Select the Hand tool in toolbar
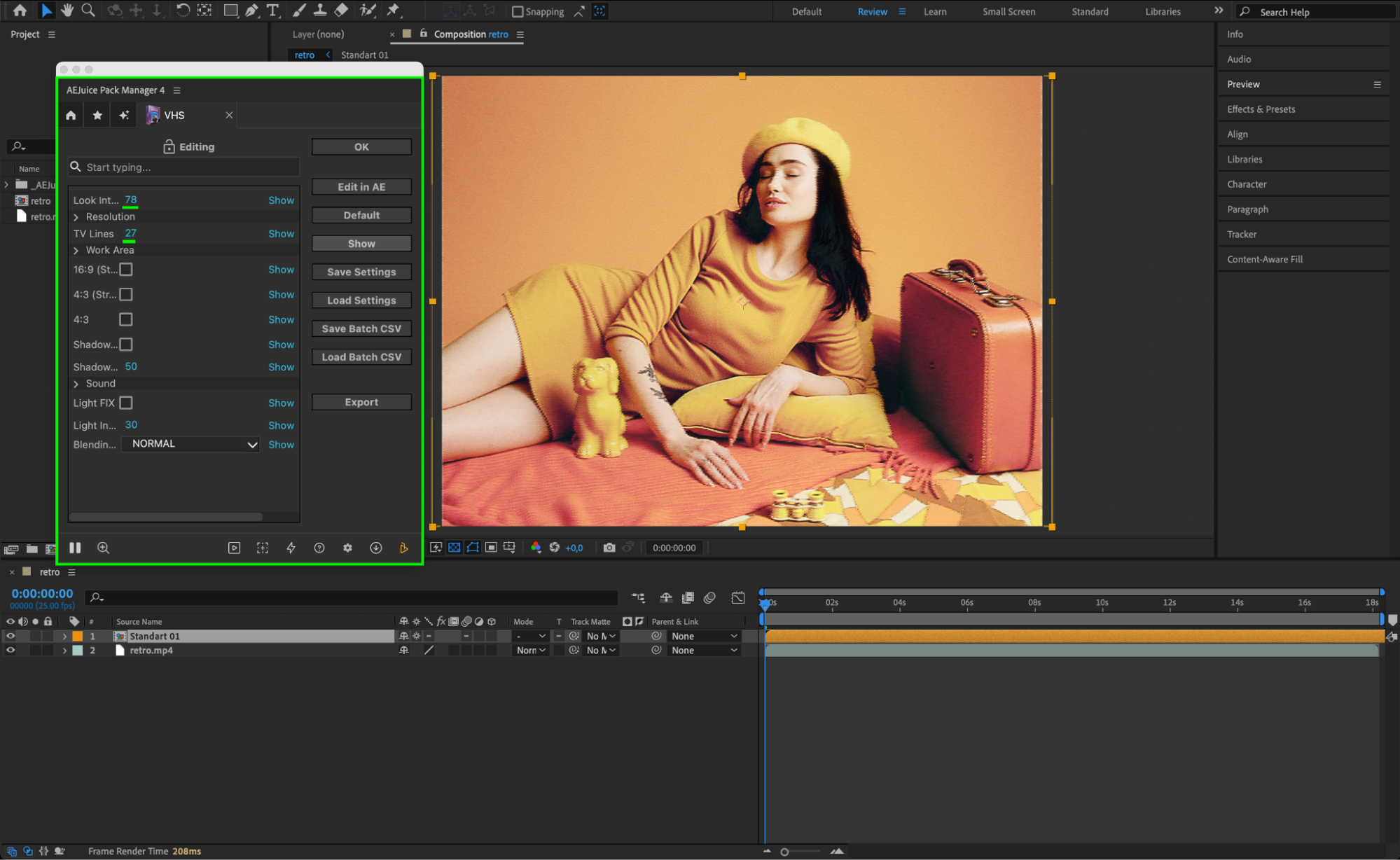The height and width of the screenshot is (860, 1400). tap(67, 11)
